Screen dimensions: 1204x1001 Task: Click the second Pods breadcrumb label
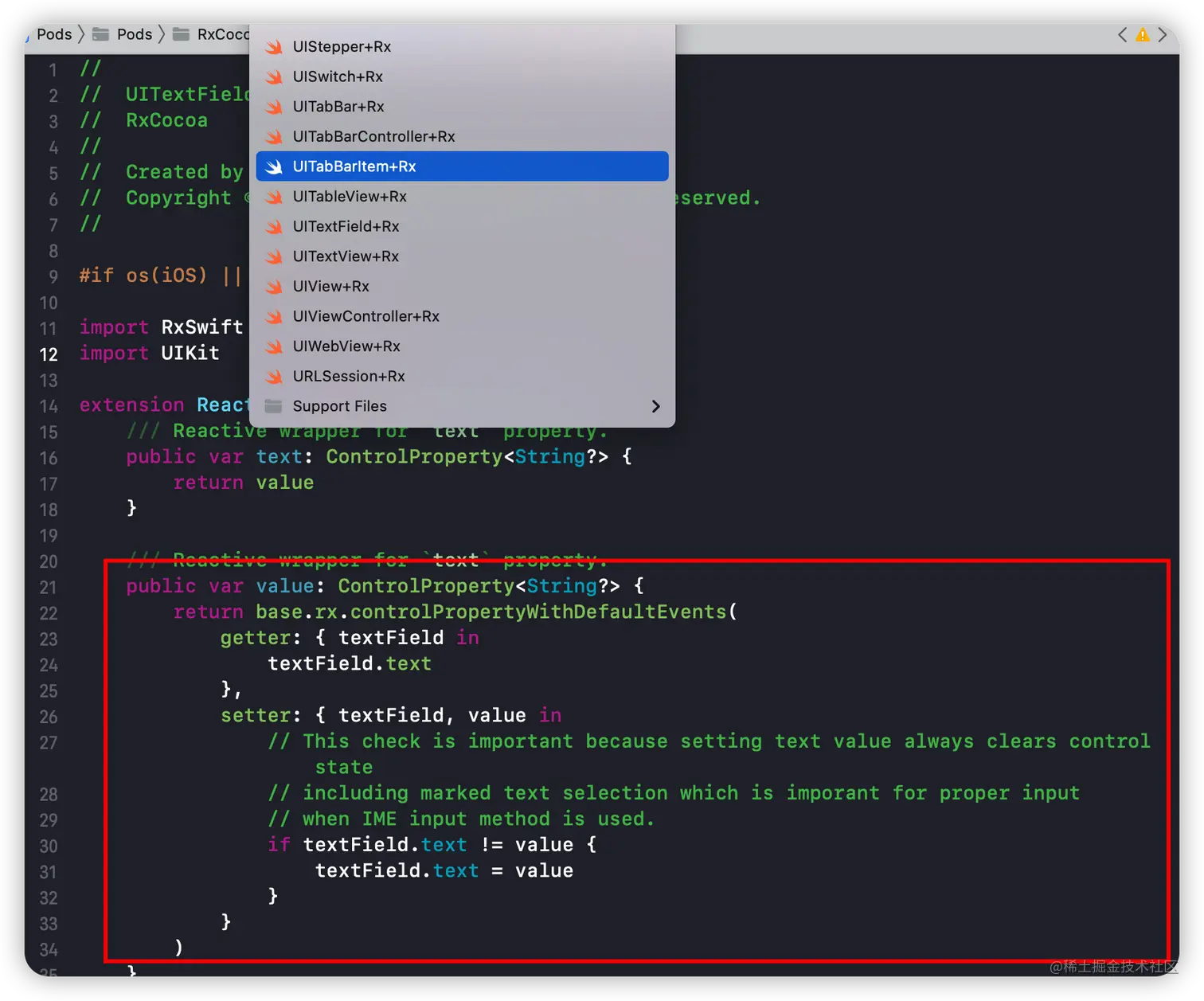point(135,34)
